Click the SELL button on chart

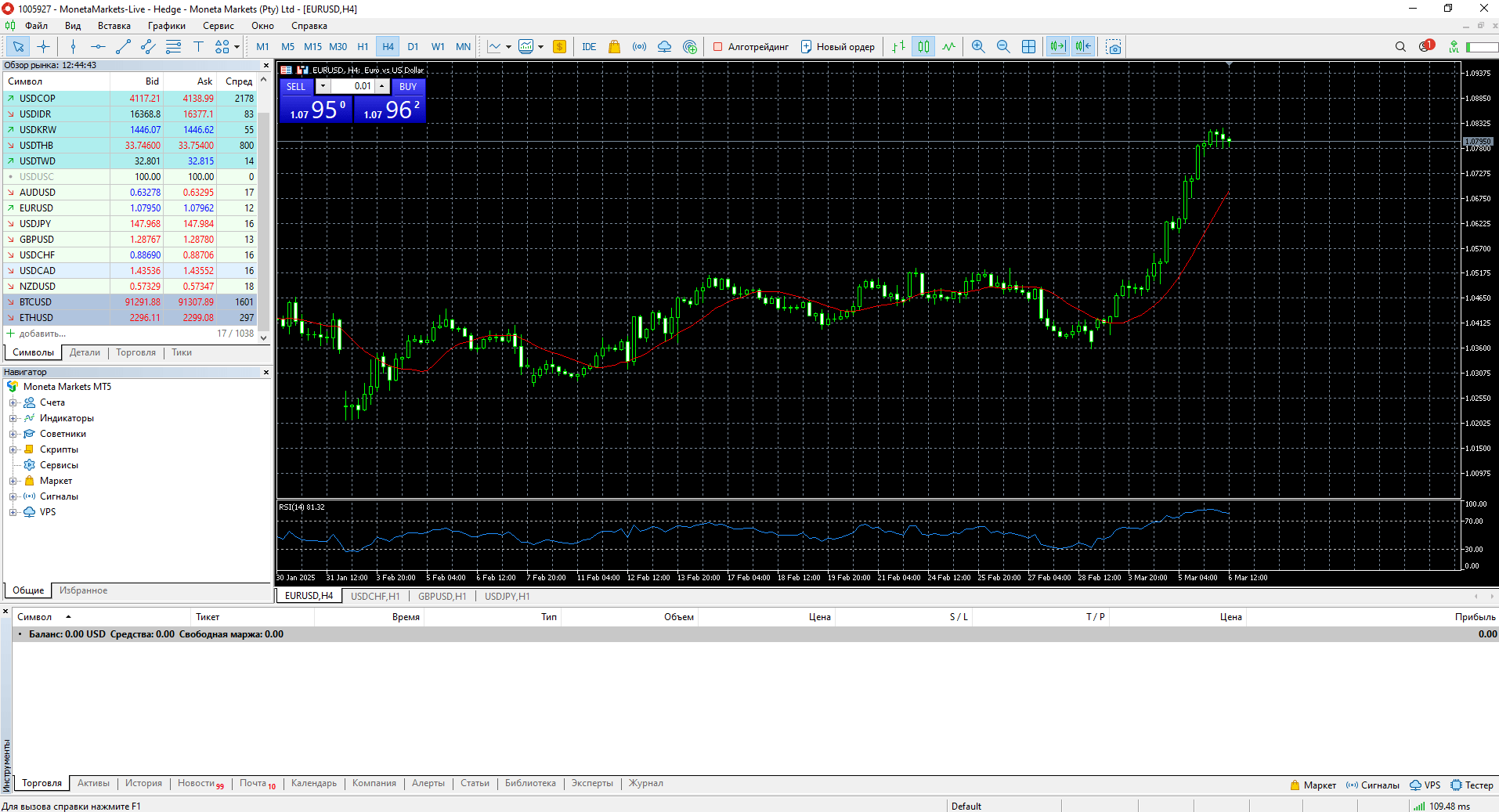pyautogui.click(x=296, y=86)
